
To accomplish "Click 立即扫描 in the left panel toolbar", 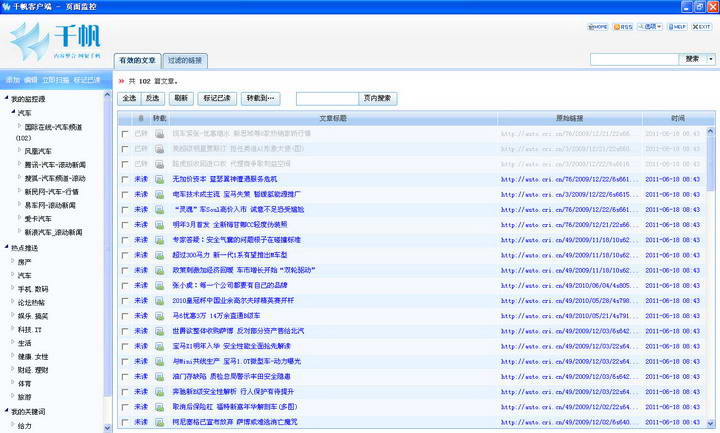I will (x=55, y=80).
